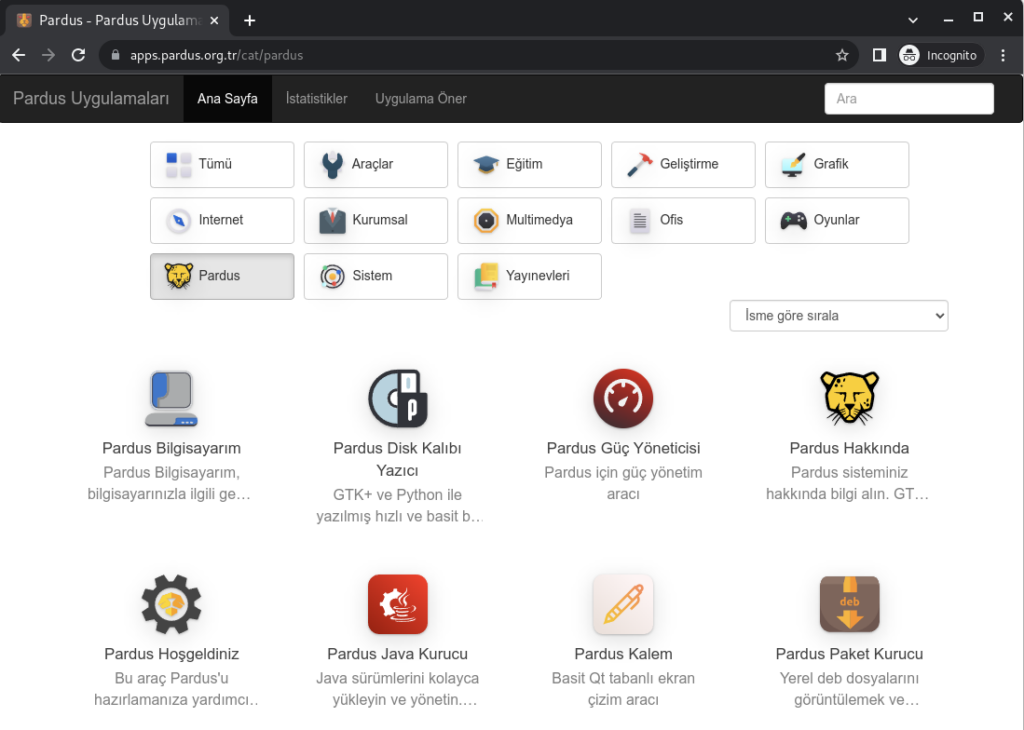Click the Geliştirme hammer icon
Screen dimensions: 1024x730
[640, 165]
